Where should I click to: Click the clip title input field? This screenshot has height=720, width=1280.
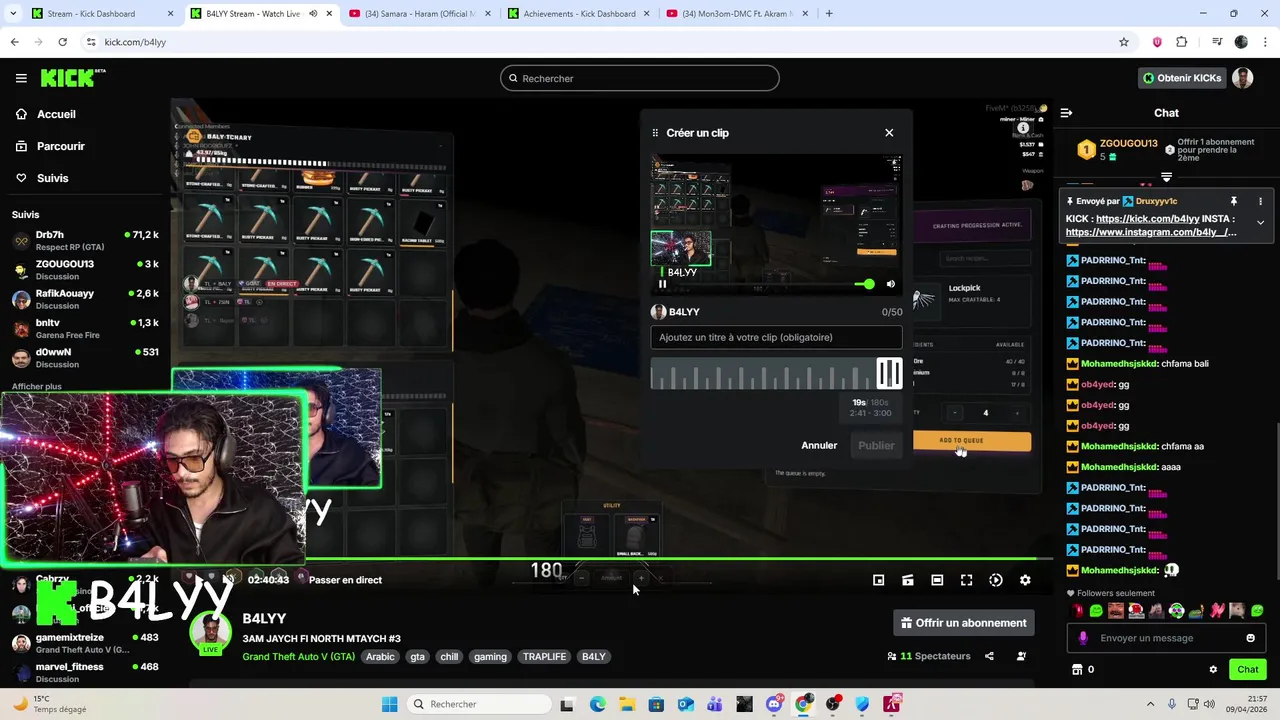[x=776, y=338]
